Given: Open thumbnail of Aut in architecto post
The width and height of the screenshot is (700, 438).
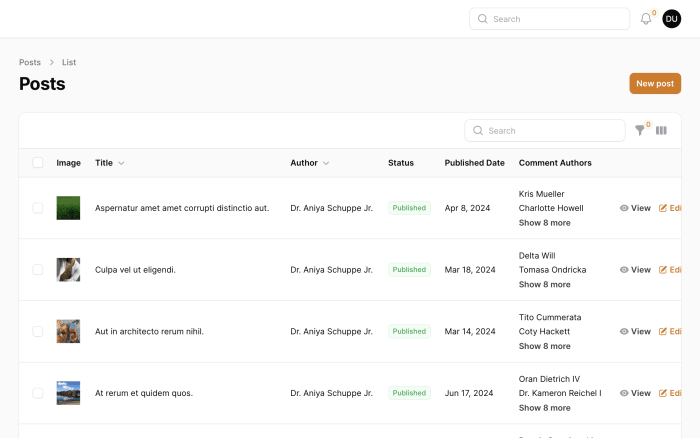Looking at the screenshot, I should (68, 331).
